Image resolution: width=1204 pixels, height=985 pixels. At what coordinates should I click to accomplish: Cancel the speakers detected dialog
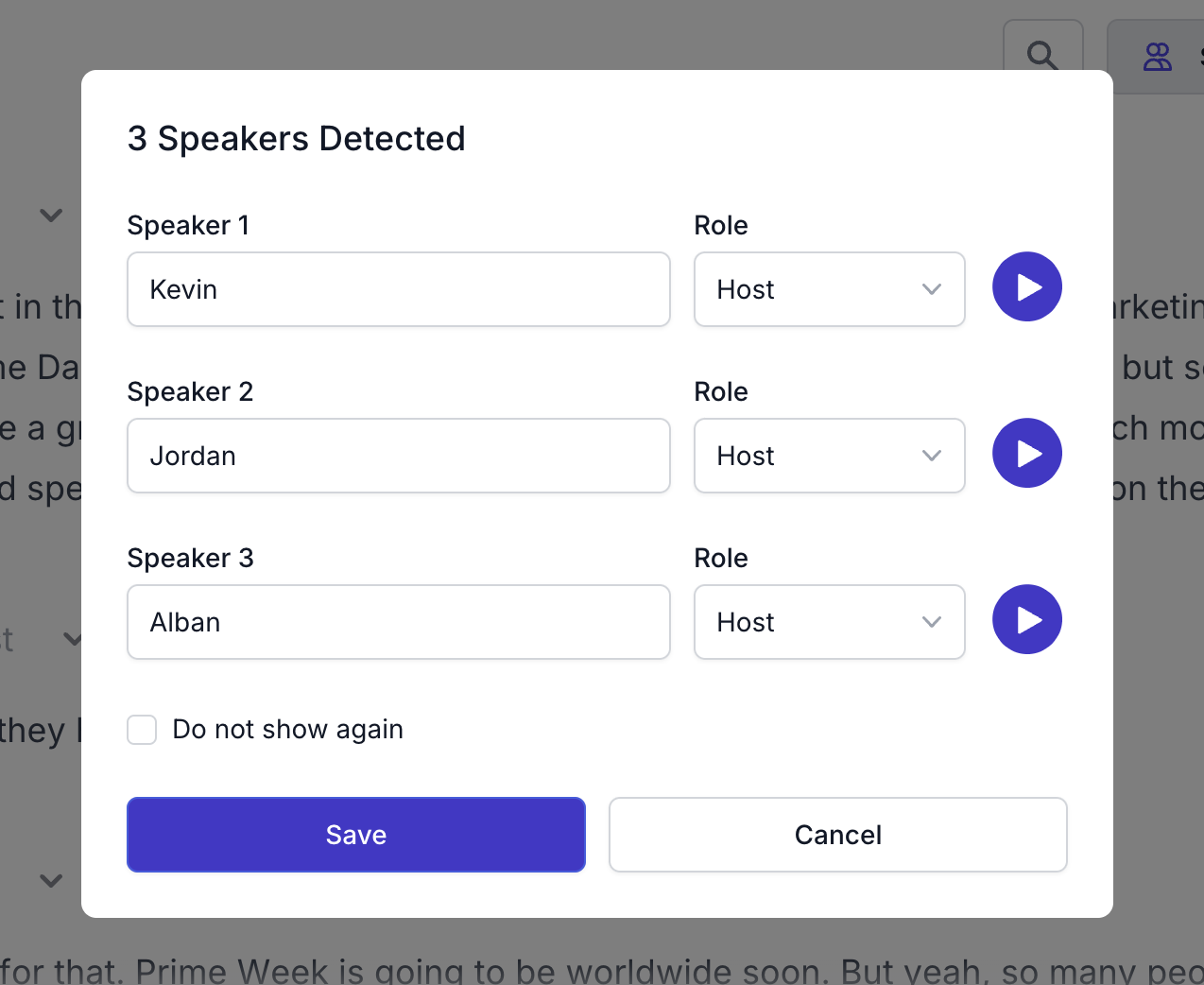tap(837, 835)
